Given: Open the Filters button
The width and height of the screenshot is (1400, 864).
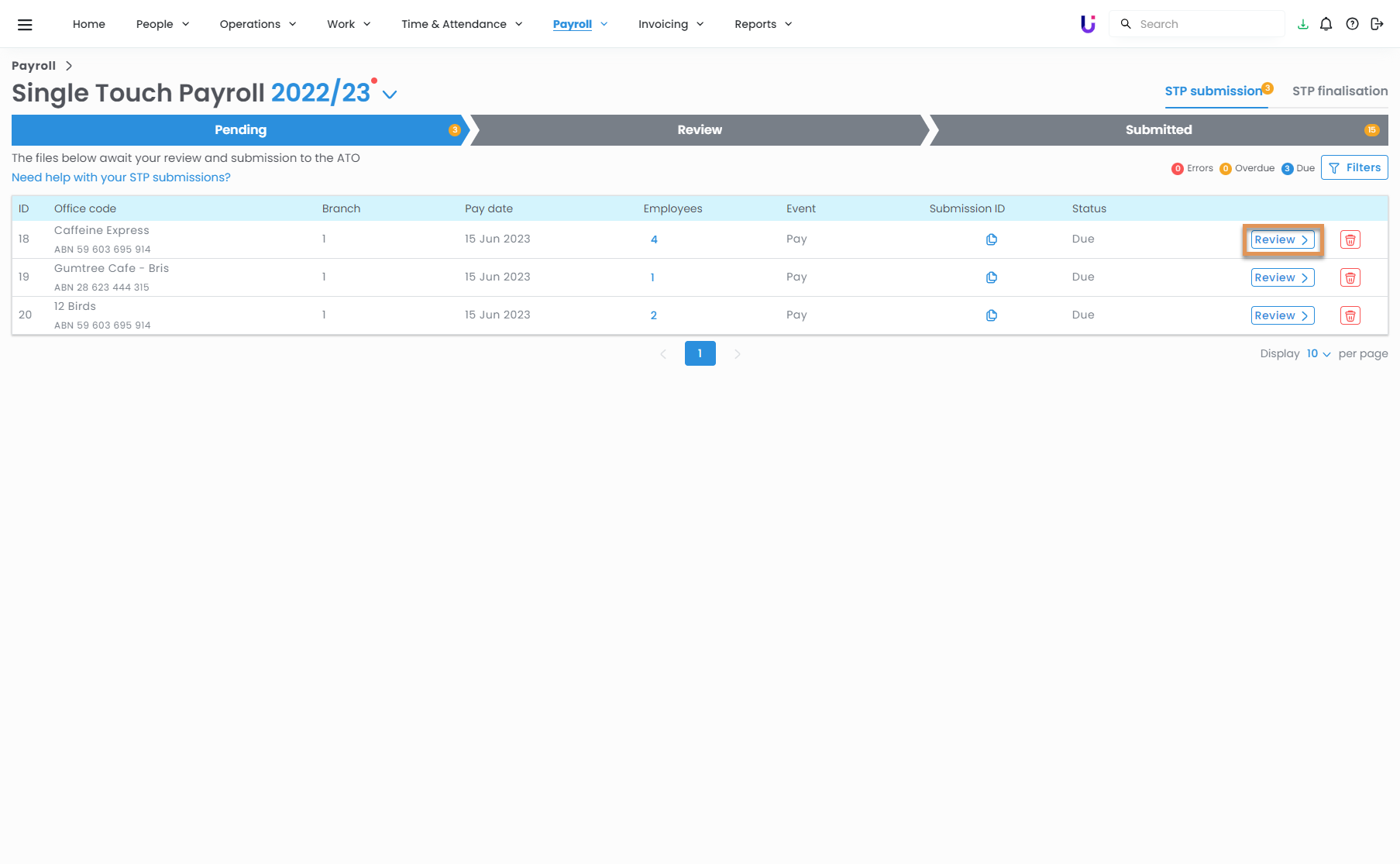Looking at the screenshot, I should pos(1354,167).
